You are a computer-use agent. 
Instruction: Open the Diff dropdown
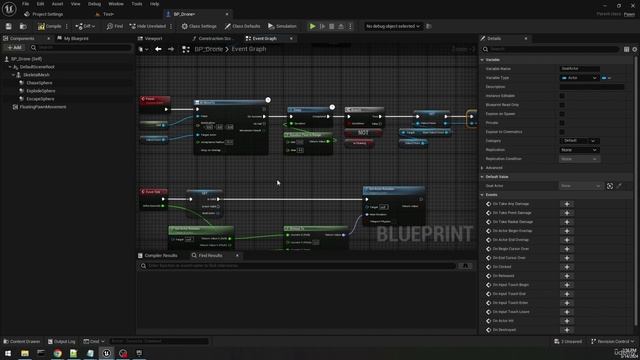tap(85, 26)
